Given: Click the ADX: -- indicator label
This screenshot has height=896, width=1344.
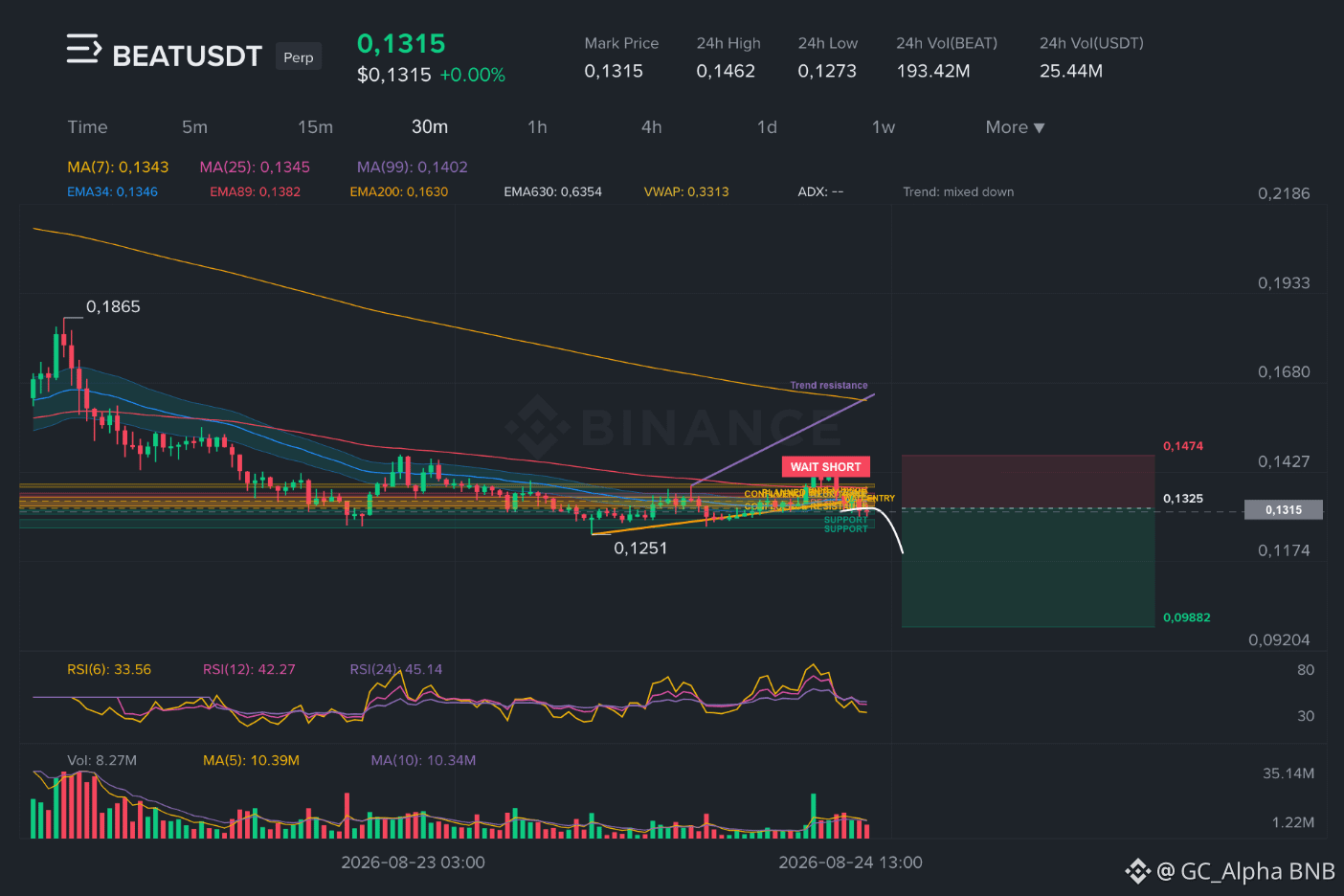Looking at the screenshot, I should pyautogui.click(x=820, y=191).
